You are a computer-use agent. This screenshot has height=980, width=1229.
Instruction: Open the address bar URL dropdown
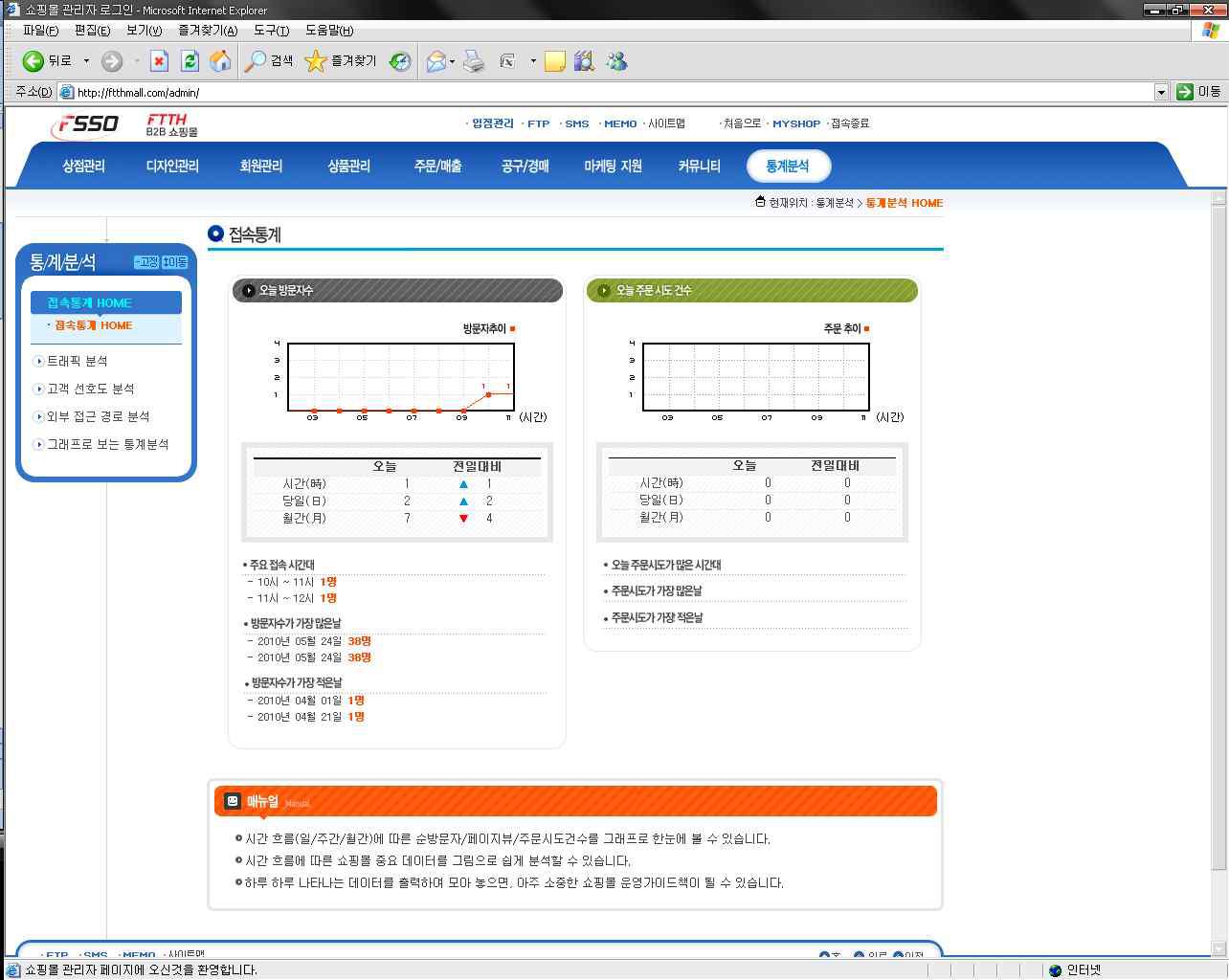pos(1161,92)
